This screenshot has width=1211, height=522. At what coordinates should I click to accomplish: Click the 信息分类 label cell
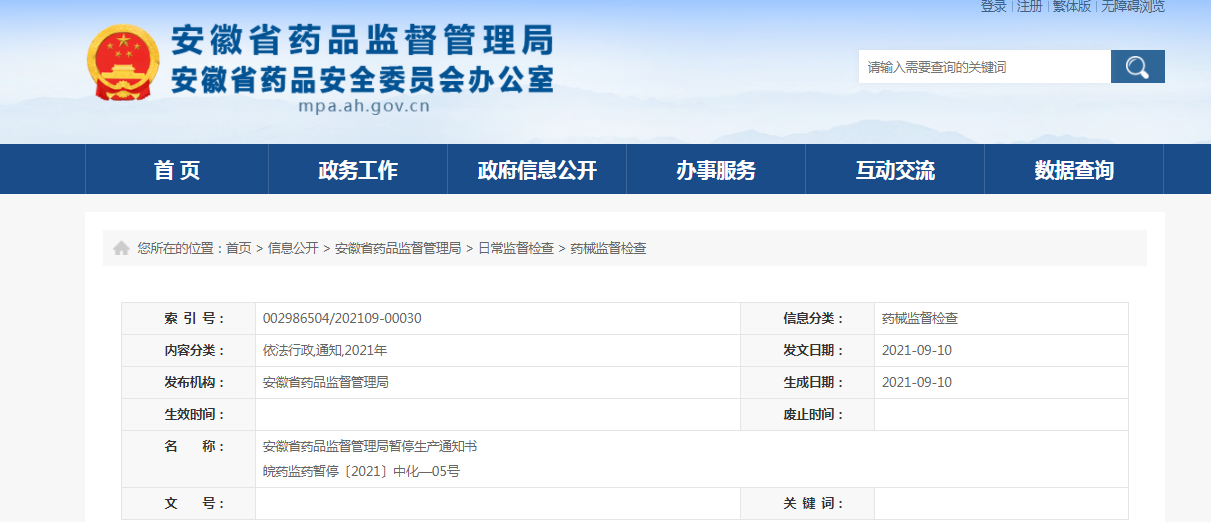pyautogui.click(x=808, y=319)
